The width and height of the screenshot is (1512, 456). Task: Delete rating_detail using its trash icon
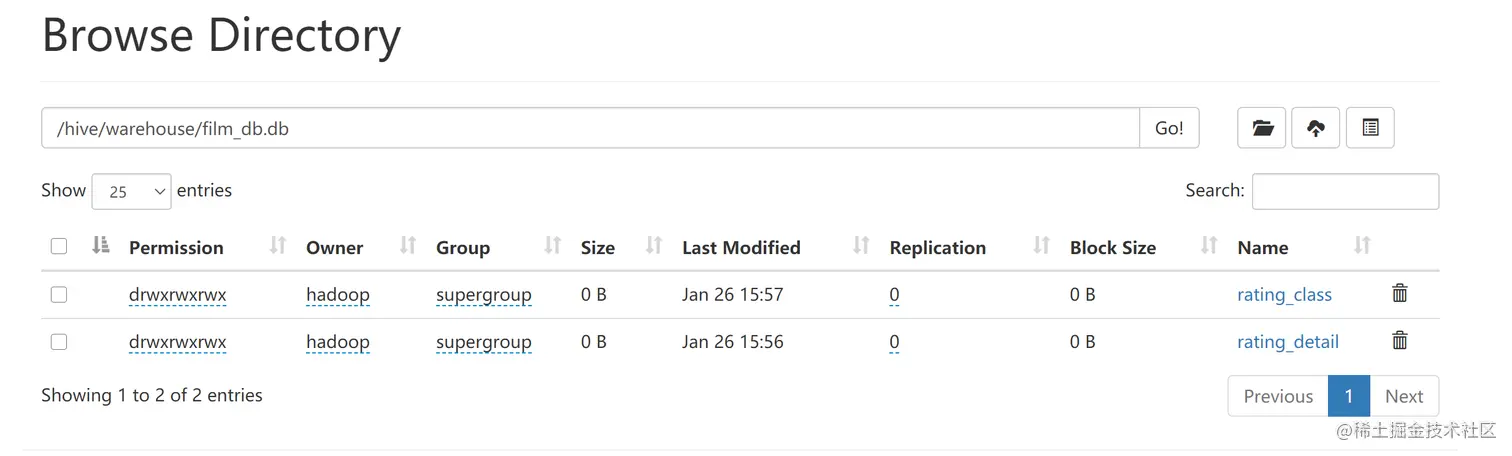1400,340
